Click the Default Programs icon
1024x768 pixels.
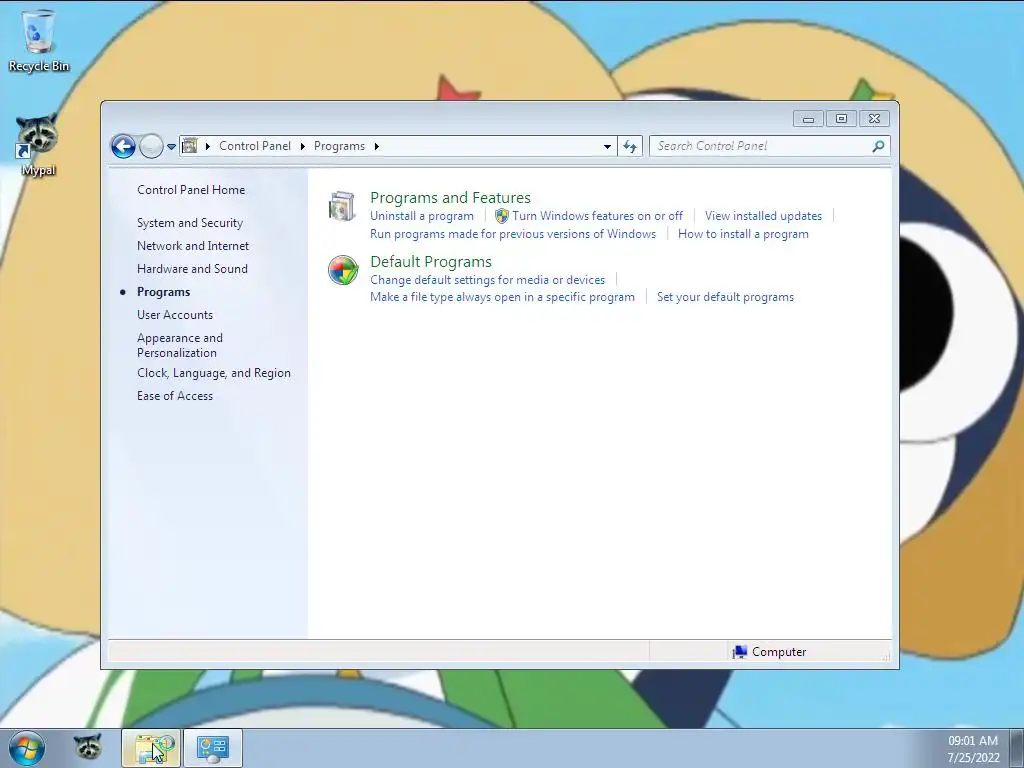tap(343, 270)
